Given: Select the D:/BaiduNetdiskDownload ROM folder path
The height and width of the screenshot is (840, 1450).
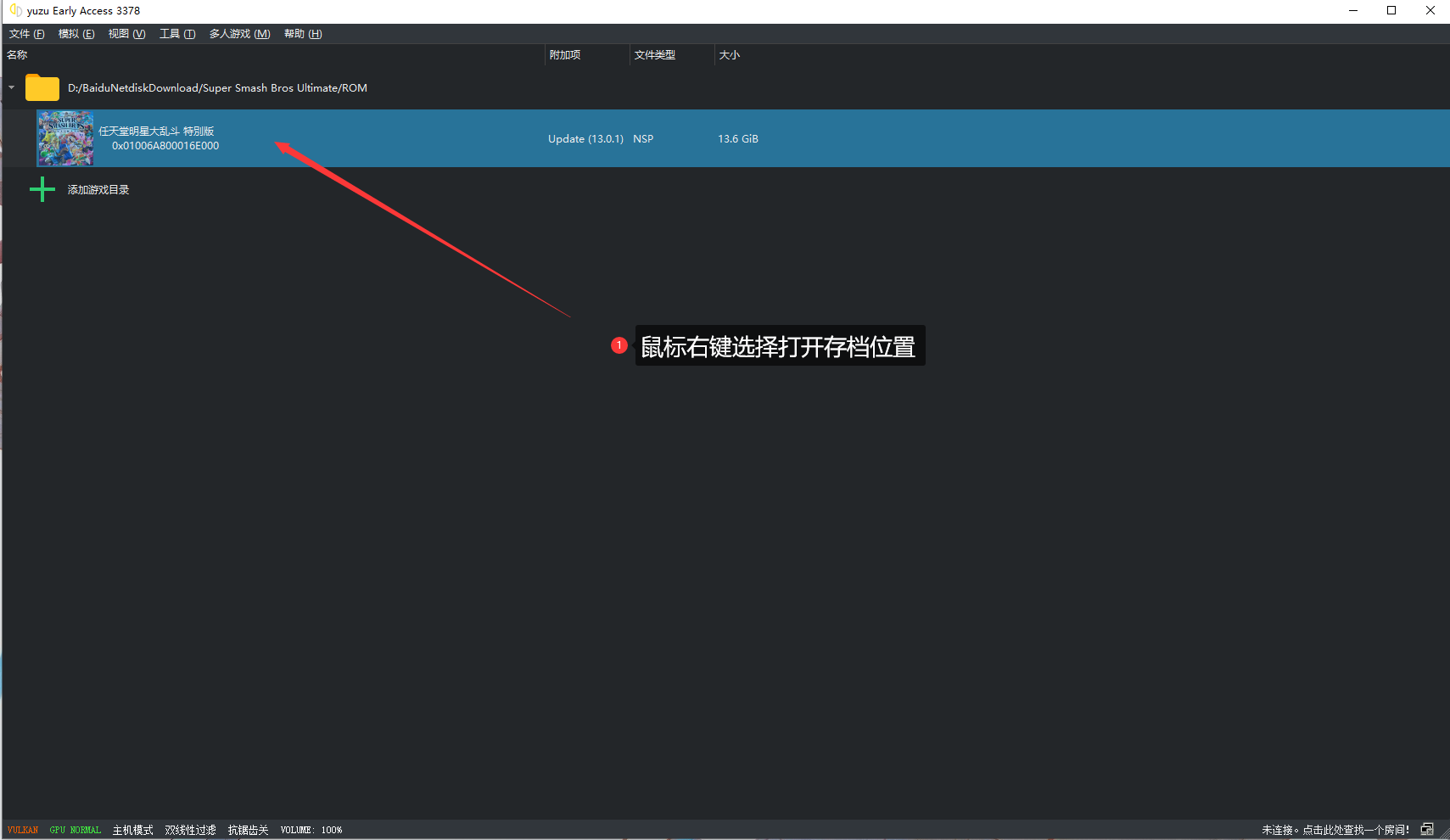Looking at the screenshot, I should 217,88.
